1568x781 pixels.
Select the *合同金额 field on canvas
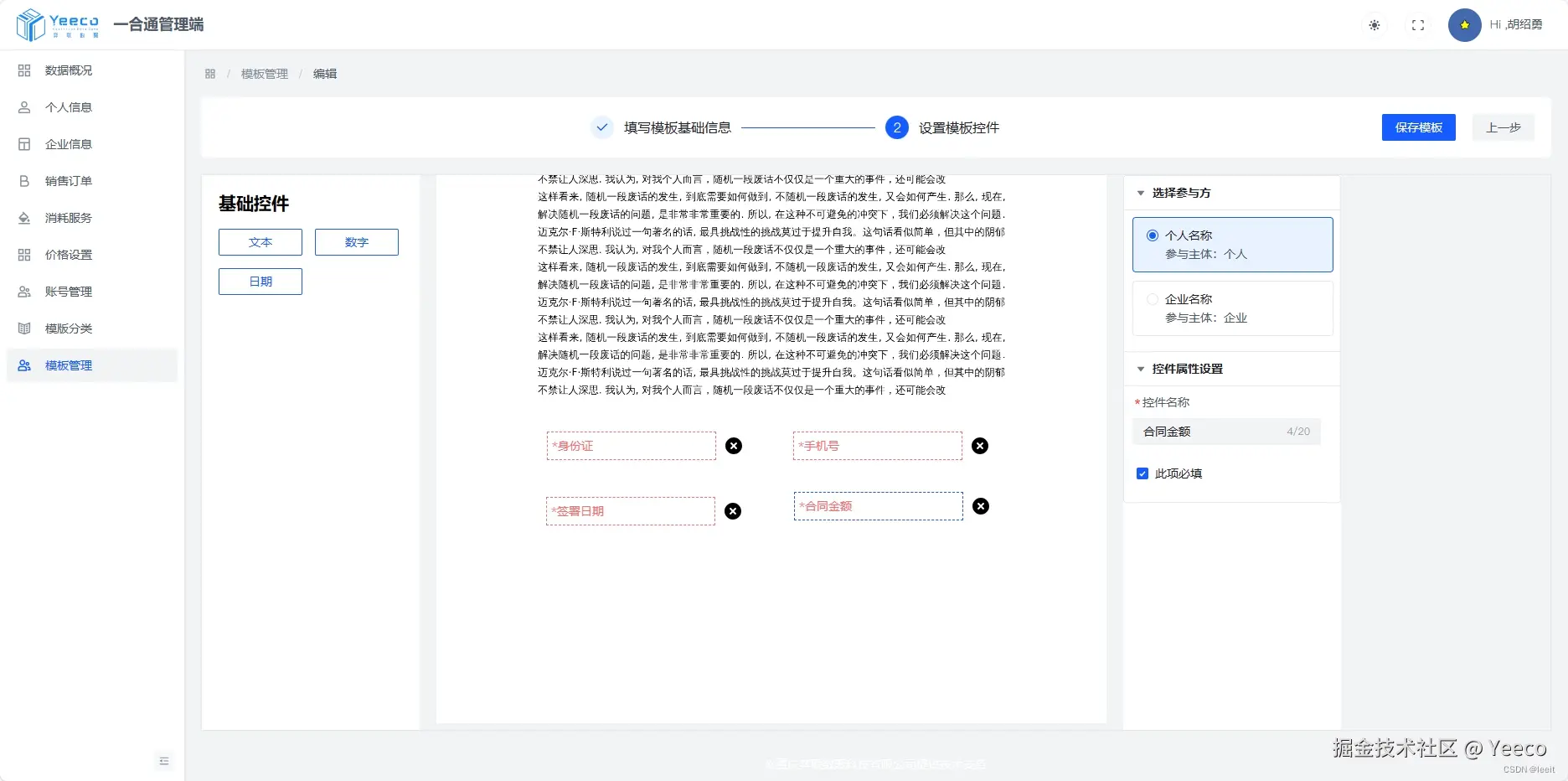(x=879, y=506)
